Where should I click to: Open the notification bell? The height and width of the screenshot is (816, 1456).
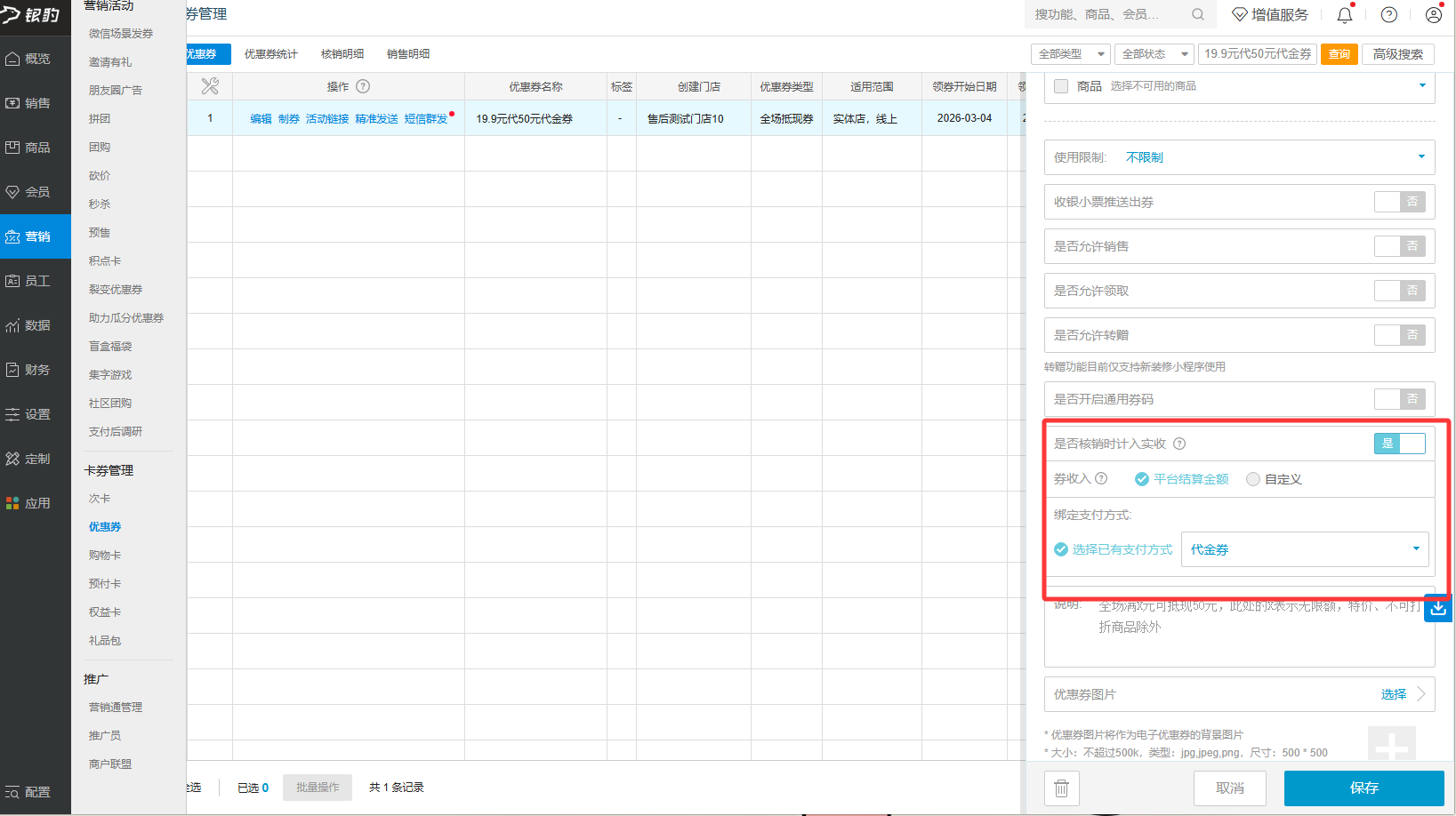click(1345, 14)
